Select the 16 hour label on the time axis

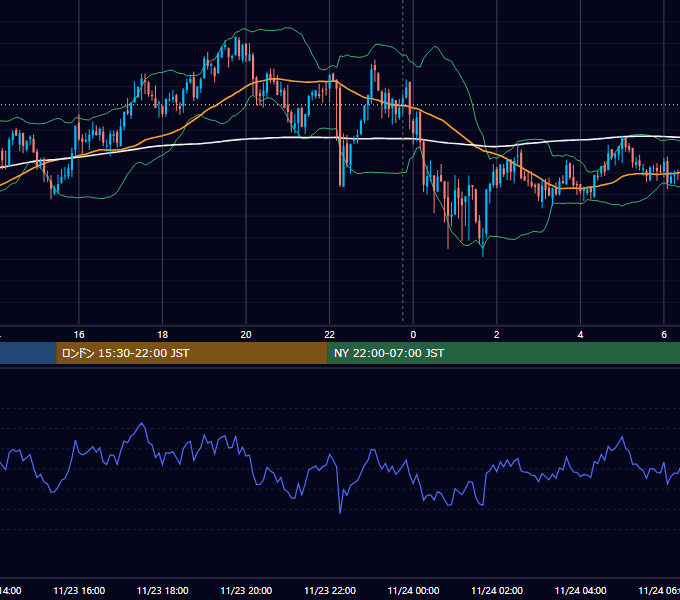coord(79,335)
